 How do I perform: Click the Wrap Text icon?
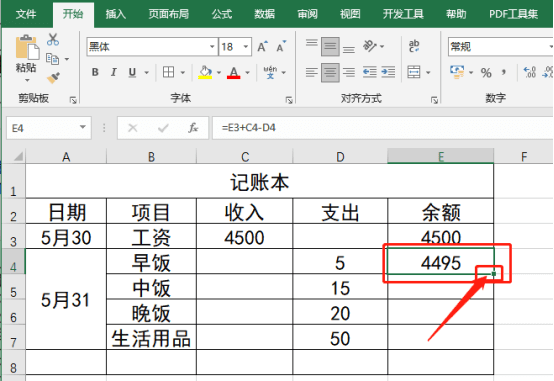pos(414,46)
